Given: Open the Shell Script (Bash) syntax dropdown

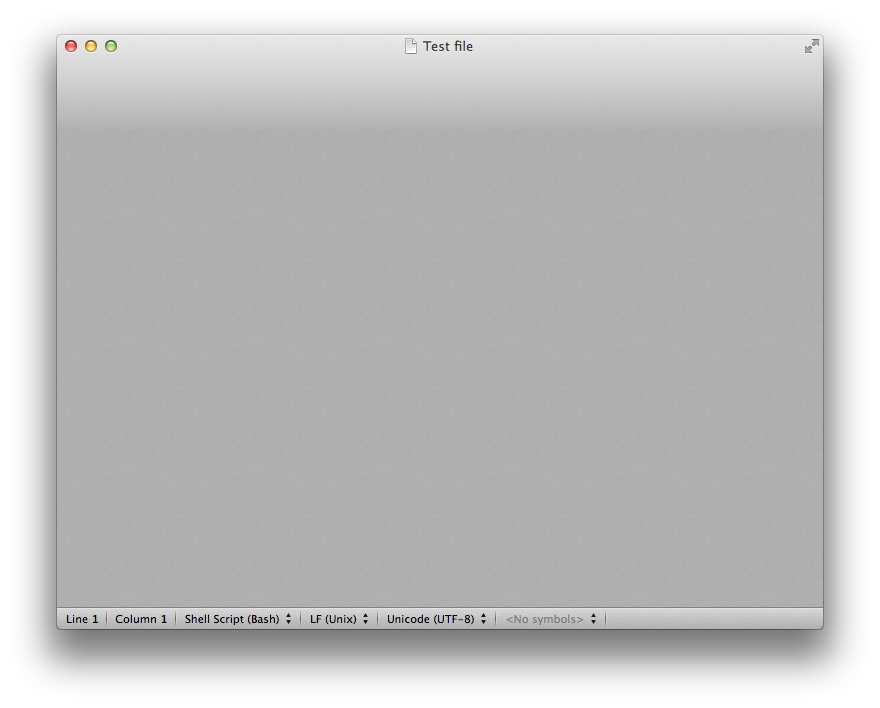Looking at the screenshot, I should pos(238,619).
